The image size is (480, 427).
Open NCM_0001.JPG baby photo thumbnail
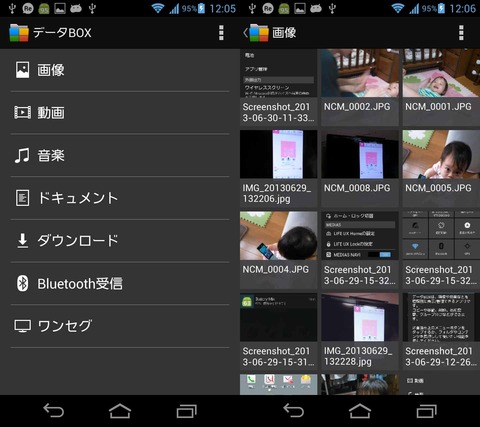tap(441, 73)
